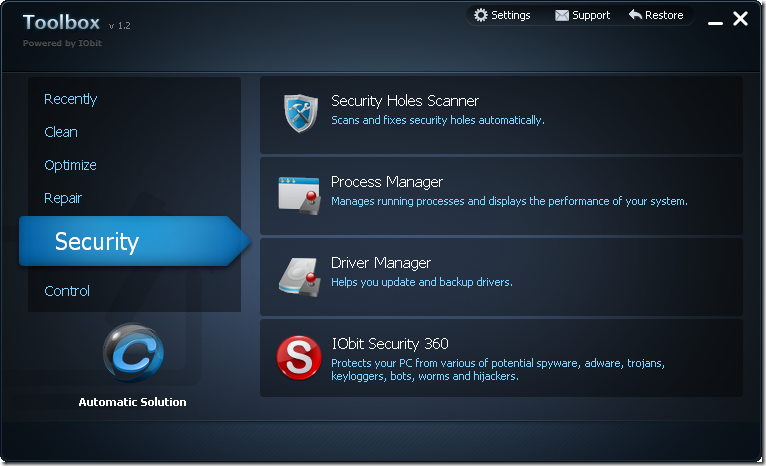Minimize the Toolbox window

tap(715, 21)
